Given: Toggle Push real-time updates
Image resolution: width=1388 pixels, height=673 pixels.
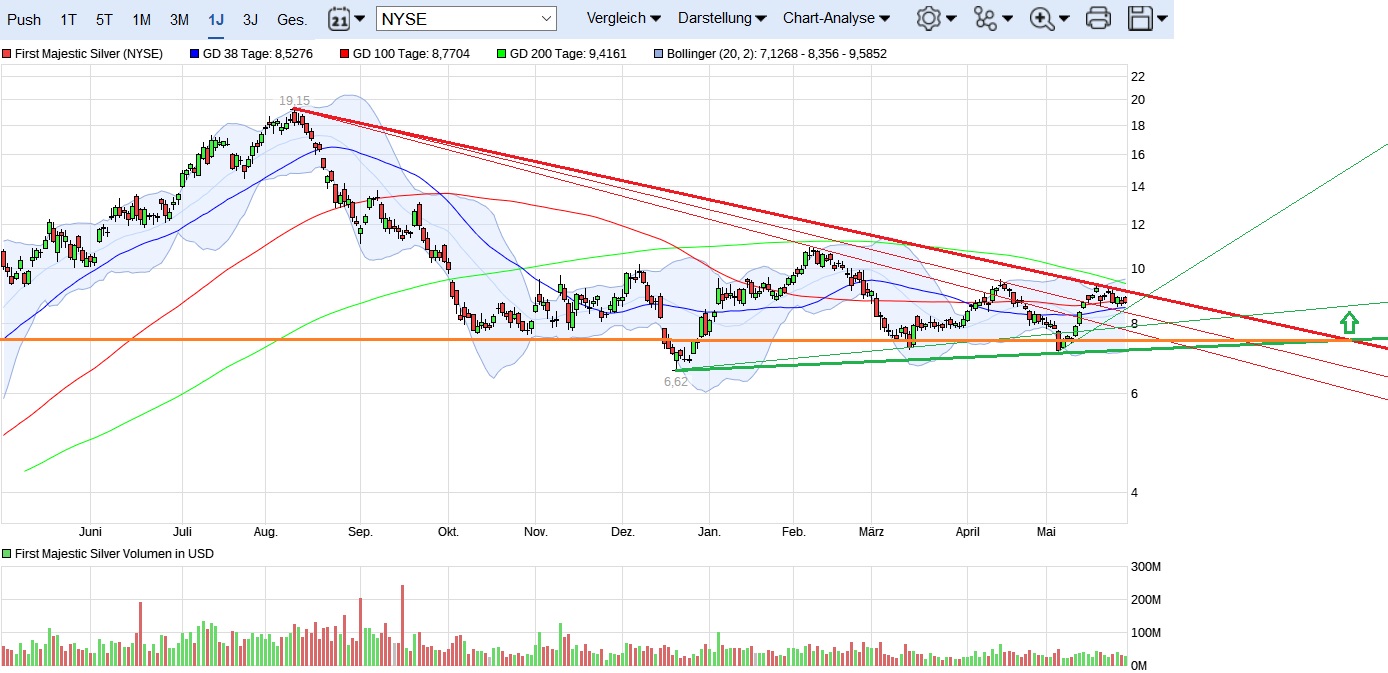Looking at the screenshot, I should [x=24, y=19].
